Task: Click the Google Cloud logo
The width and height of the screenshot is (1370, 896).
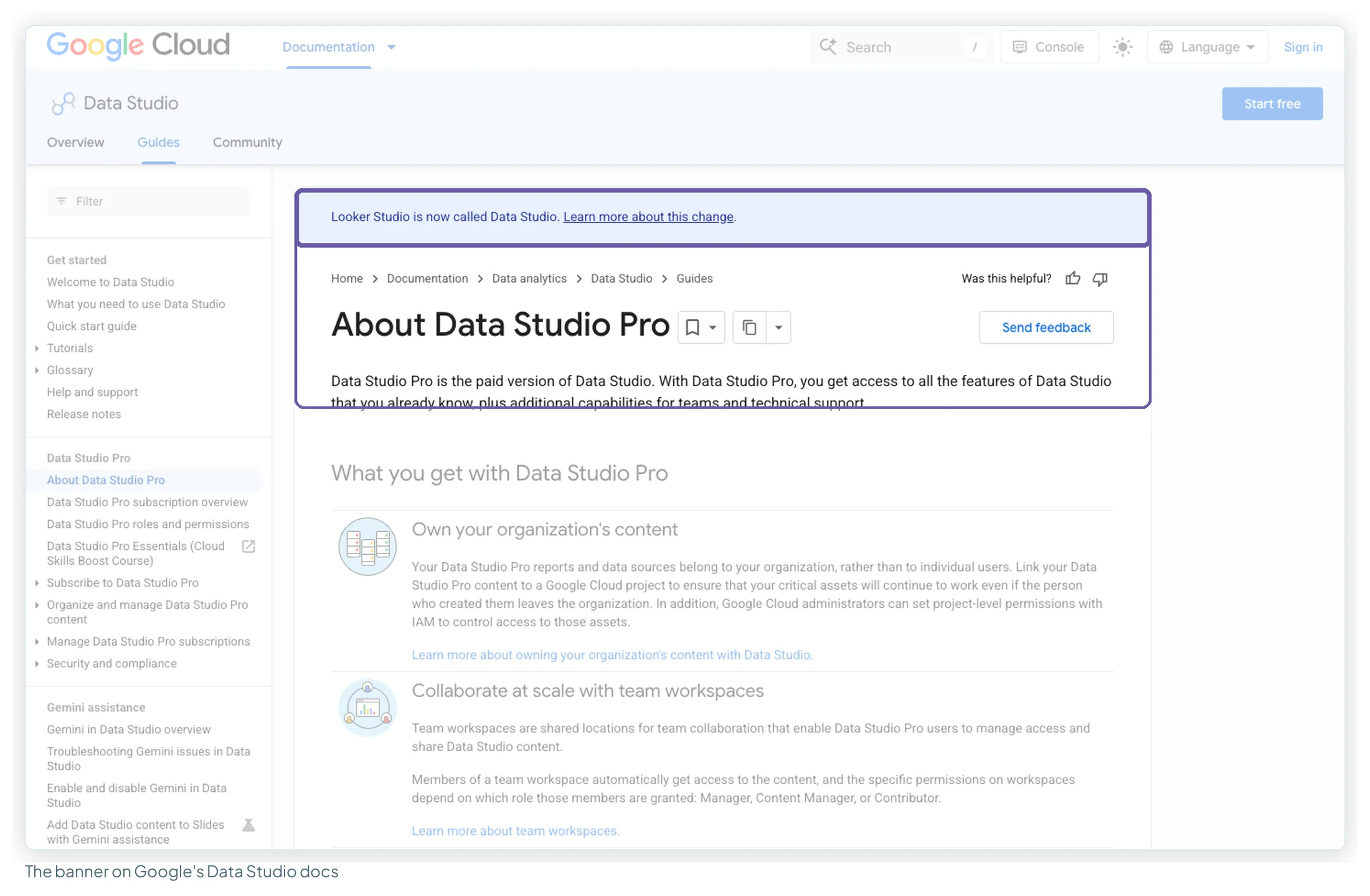Action: (x=138, y=45)
